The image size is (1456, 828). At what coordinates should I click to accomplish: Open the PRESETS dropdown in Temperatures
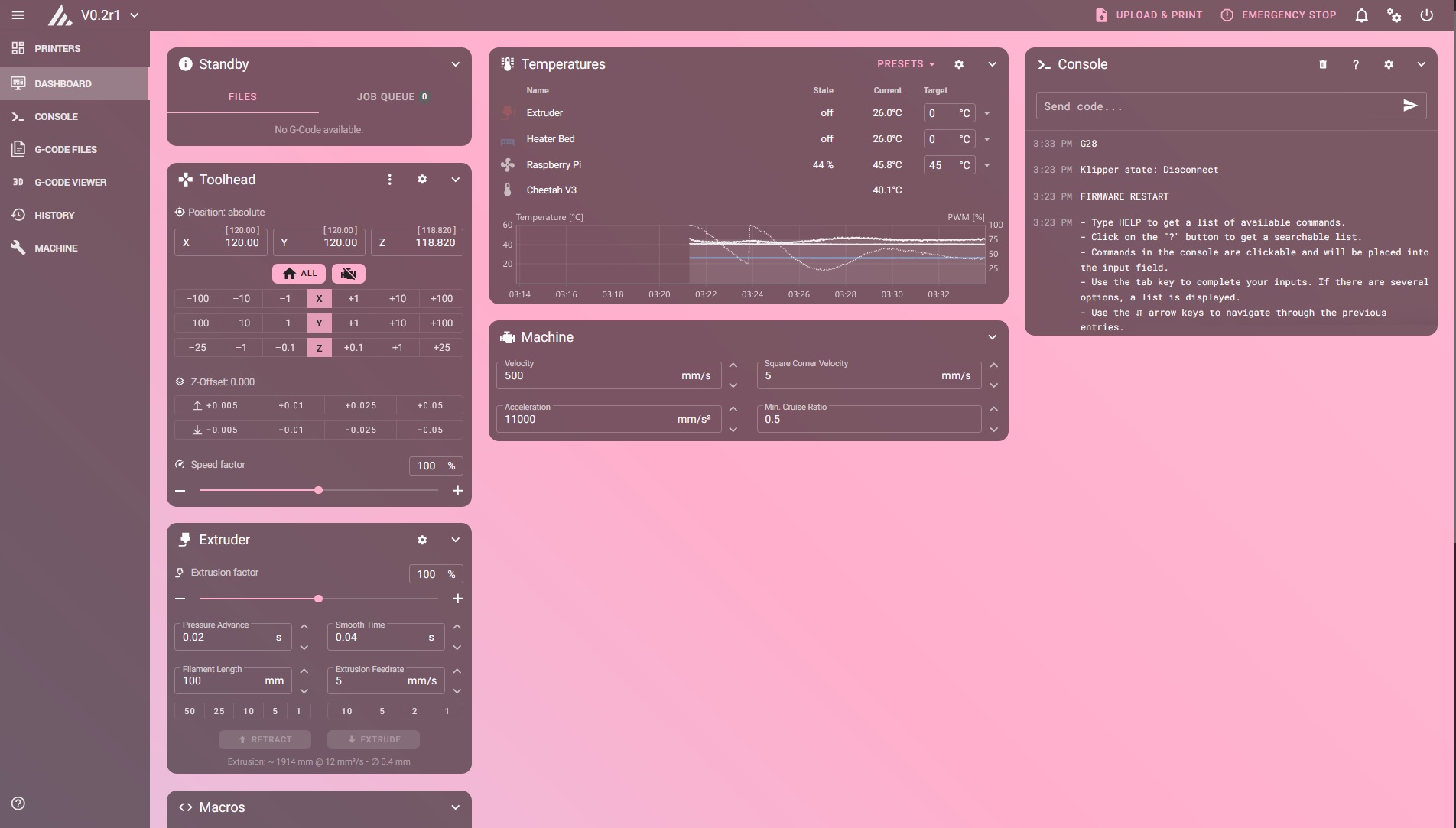[x=905, y=64]
